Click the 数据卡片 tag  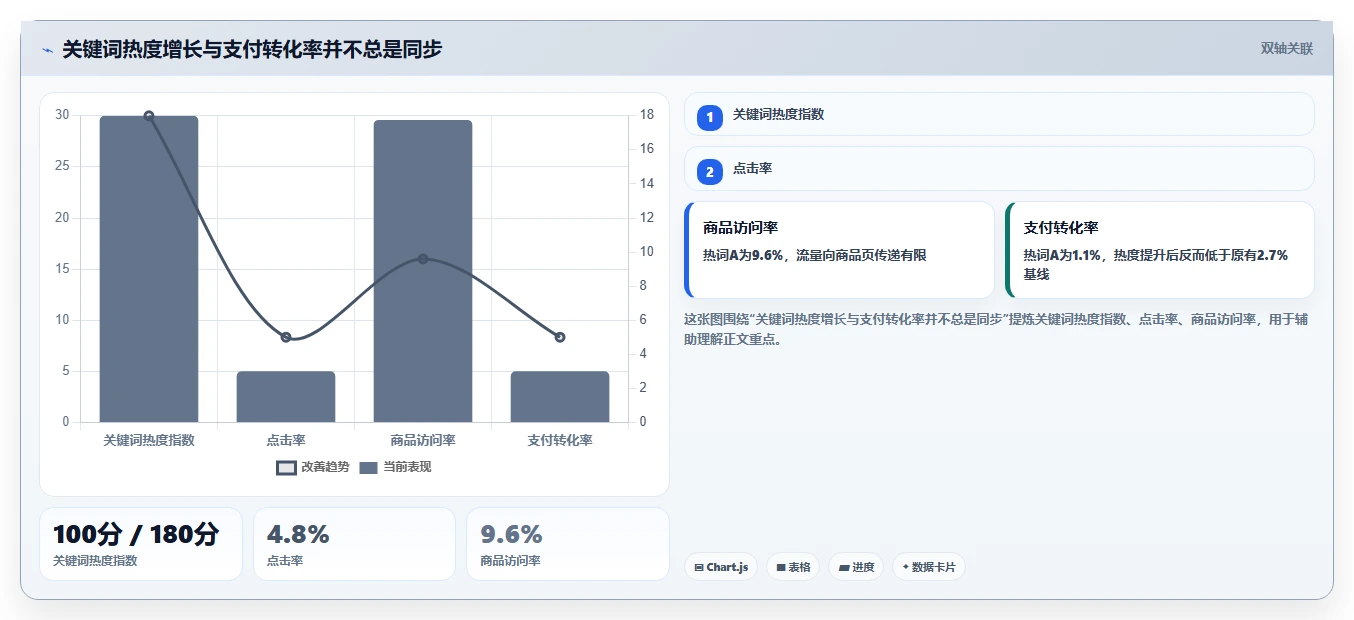click(929, 567)
